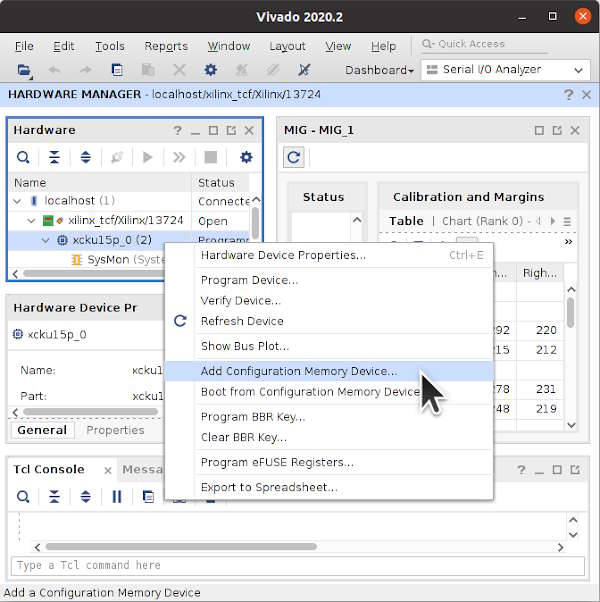Switch to the Table tab in Calibration
This screenshot has width=600, height=602.
click(406, 221)
